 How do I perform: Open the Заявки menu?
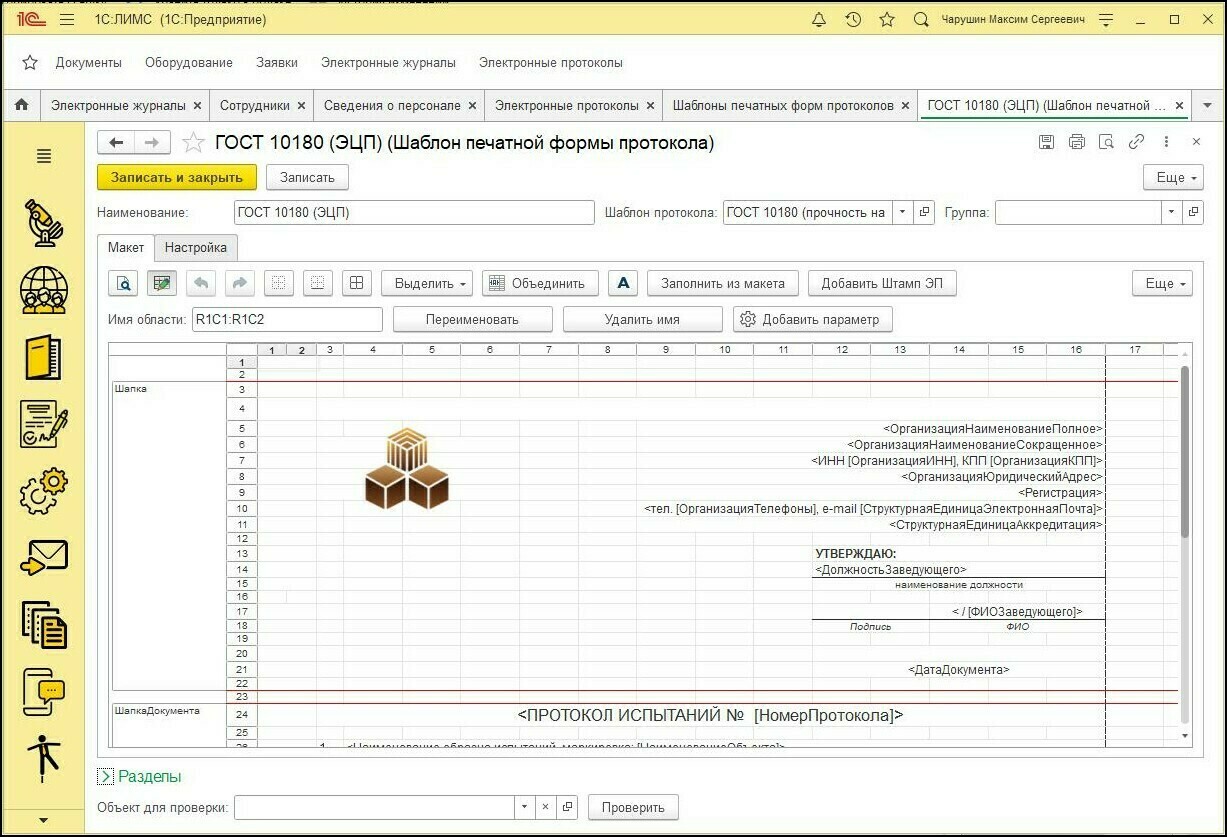[x=277, y=62]
